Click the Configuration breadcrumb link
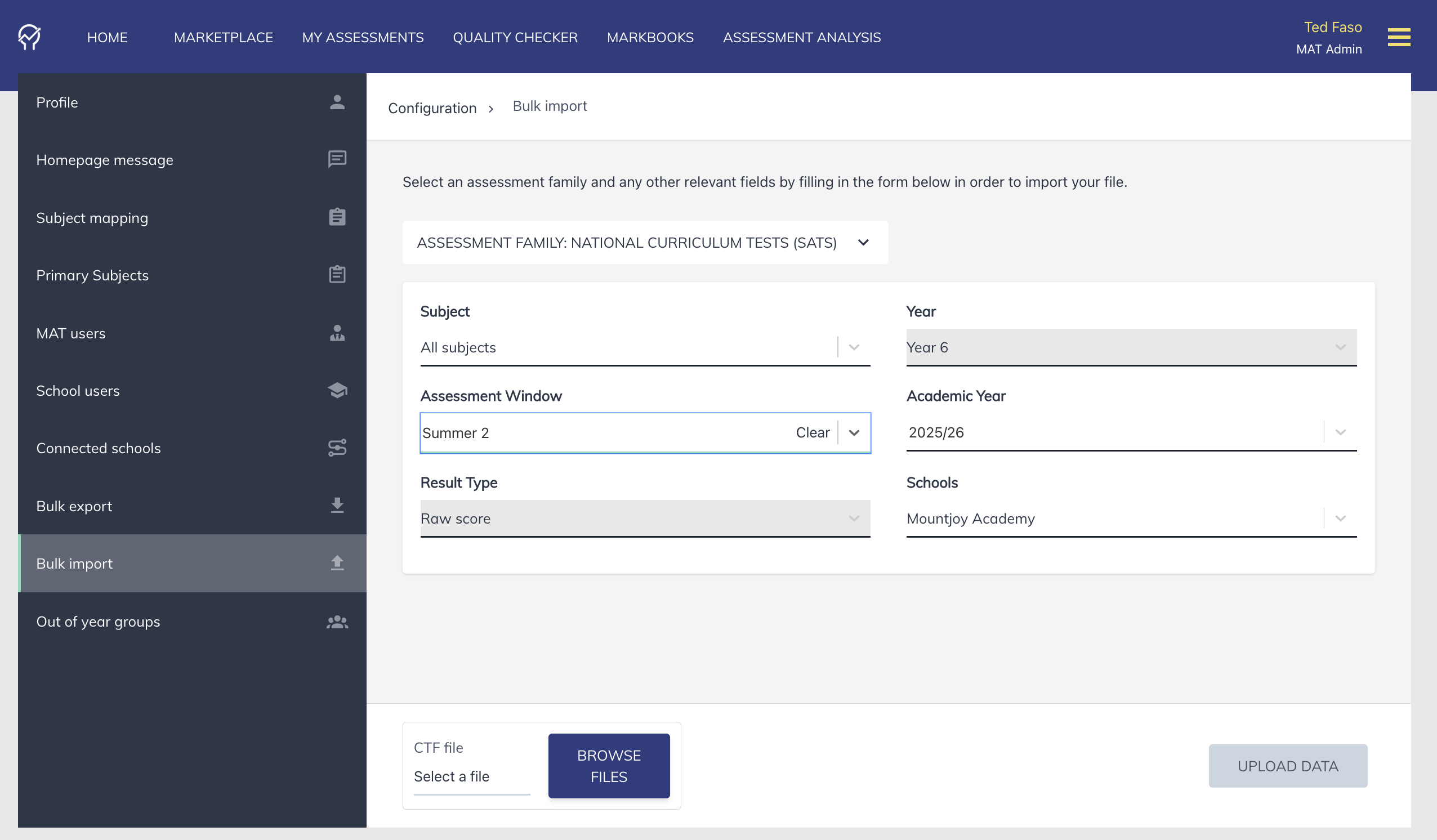Screen dimensions: 1437x840 [x=432, y=108]
